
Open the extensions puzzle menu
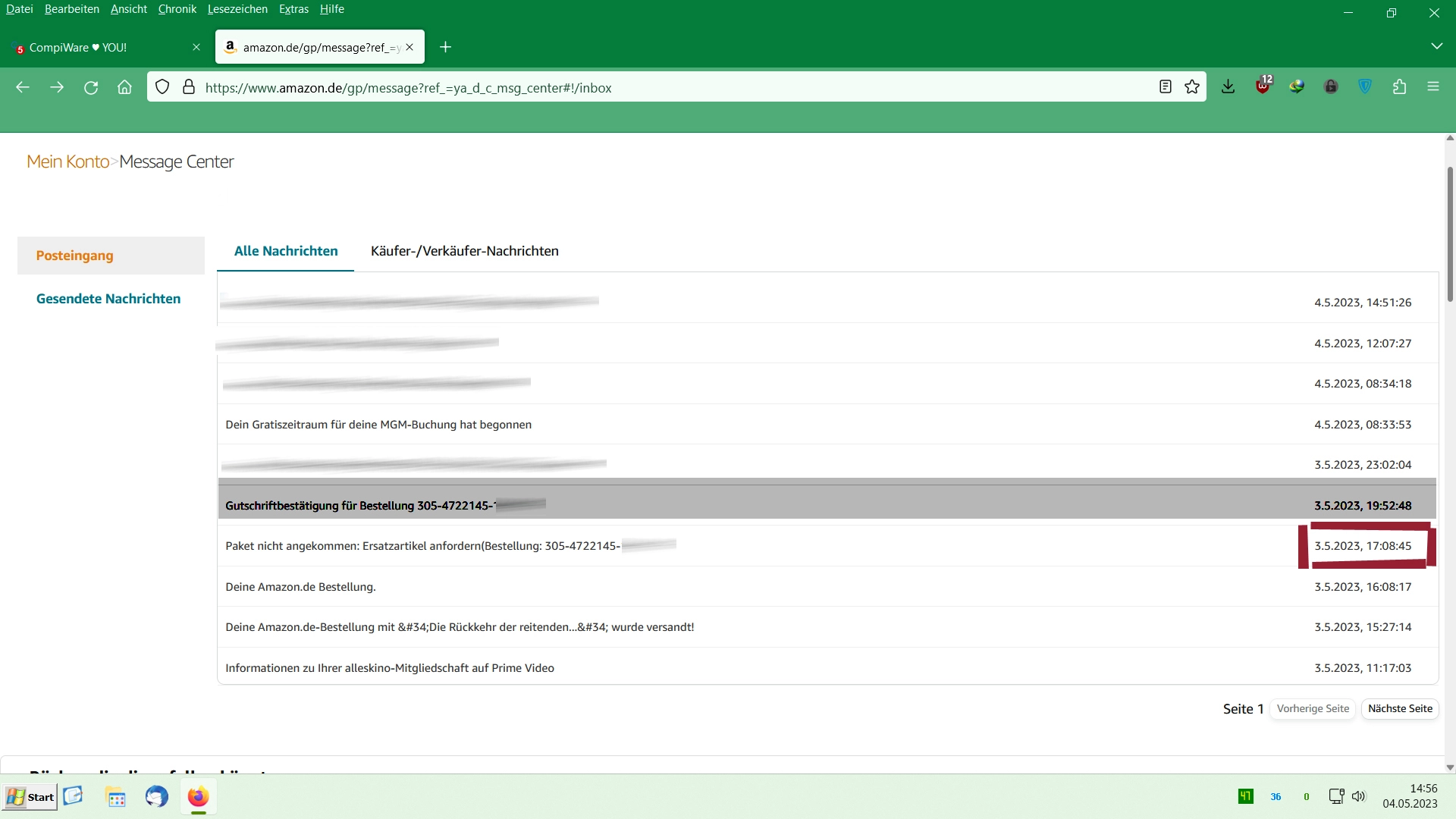pos(1400,87)
